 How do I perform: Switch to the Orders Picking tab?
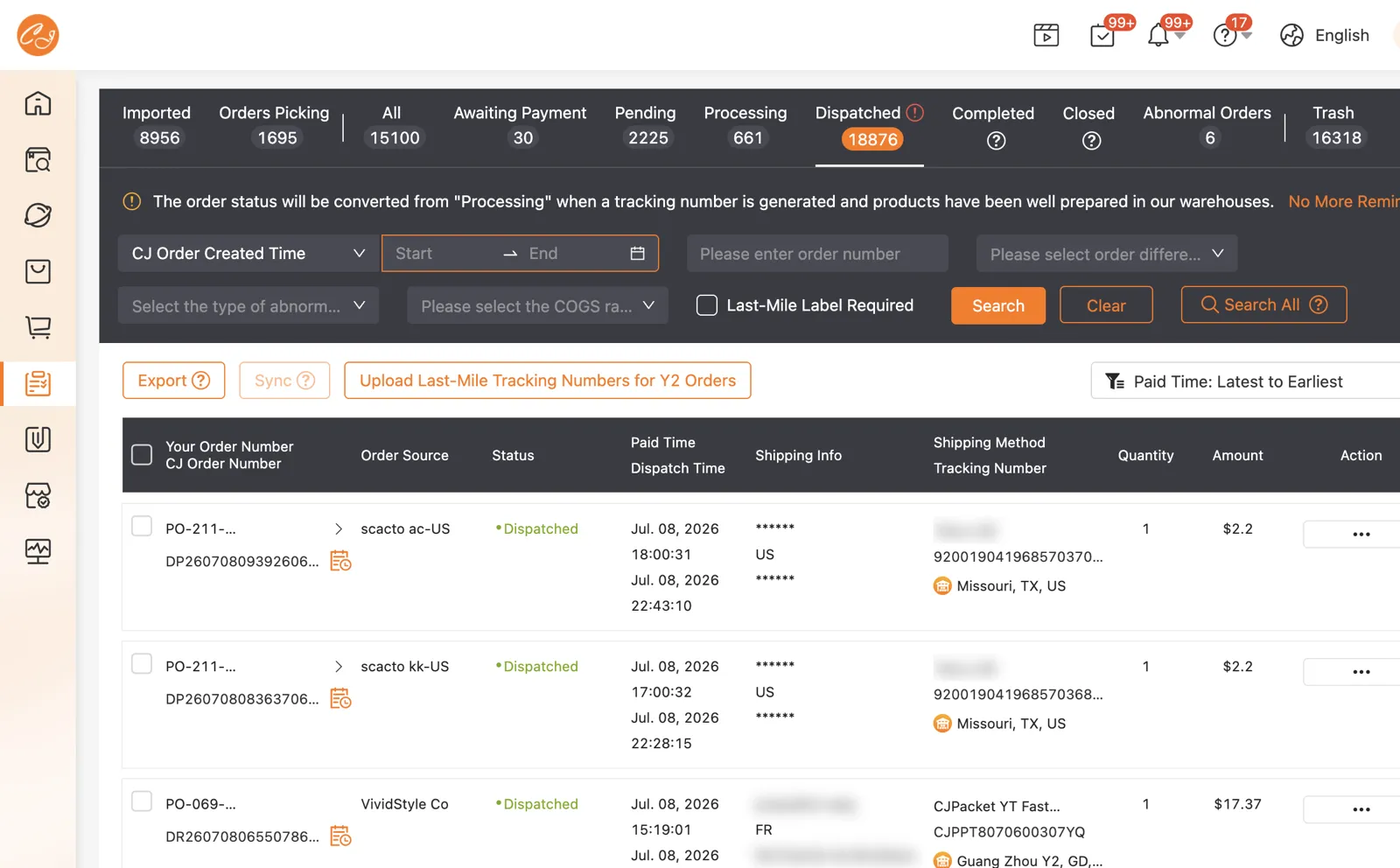point(275,125)
